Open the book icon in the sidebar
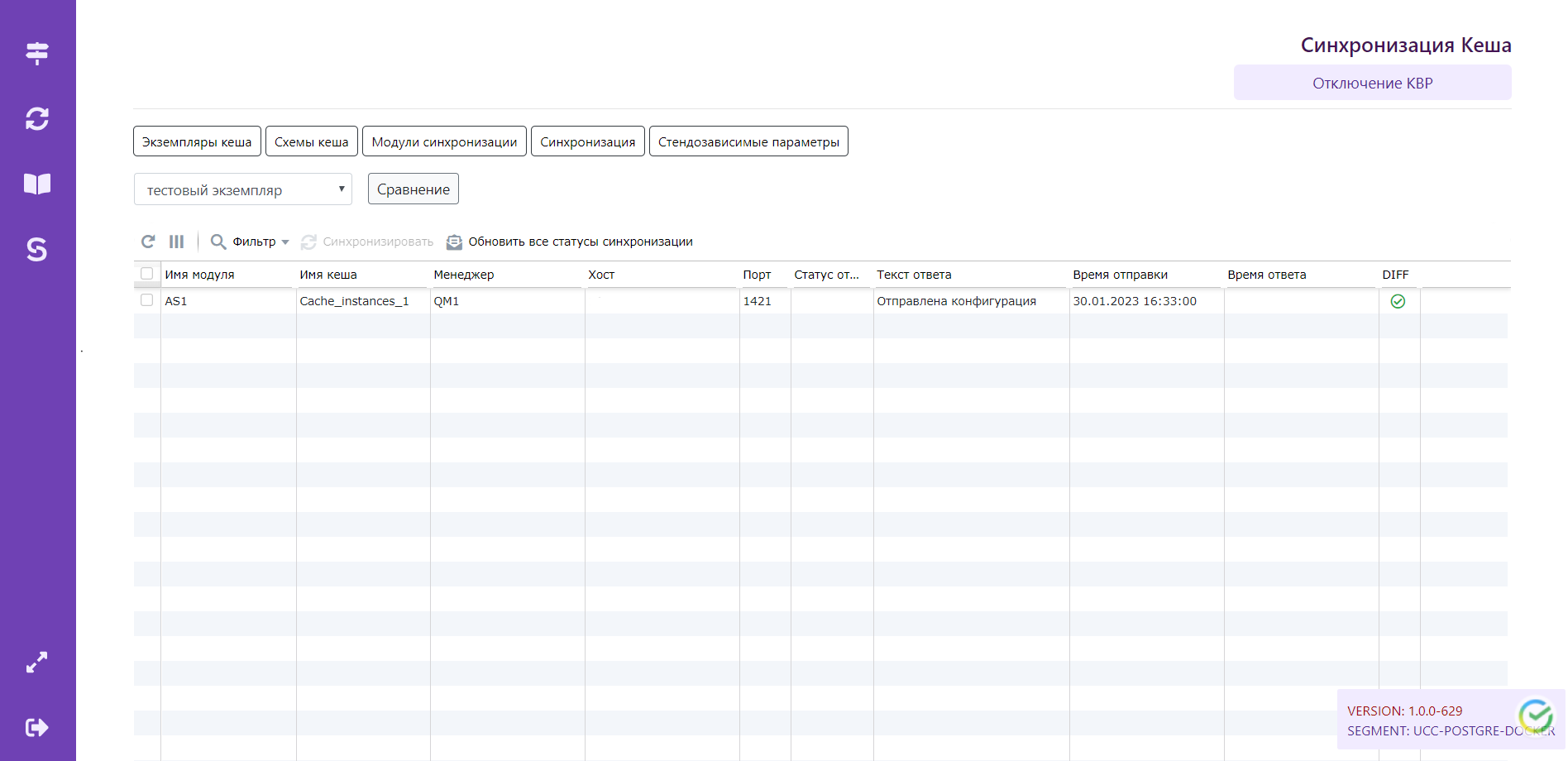1568x761 pixels. click(37, 184)
